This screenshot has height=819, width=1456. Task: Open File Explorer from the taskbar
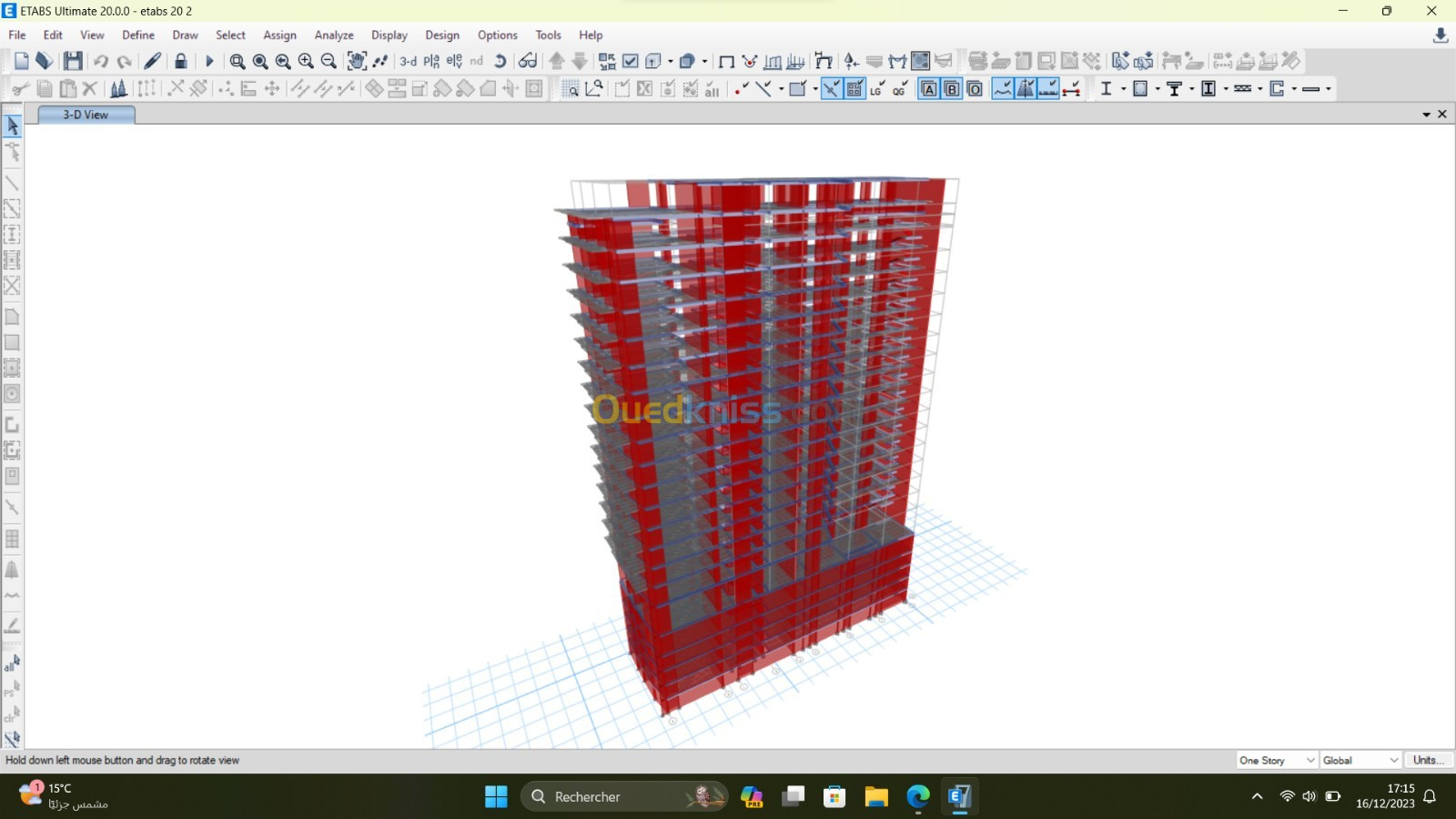pyautogui.click(x=875, y=796)
